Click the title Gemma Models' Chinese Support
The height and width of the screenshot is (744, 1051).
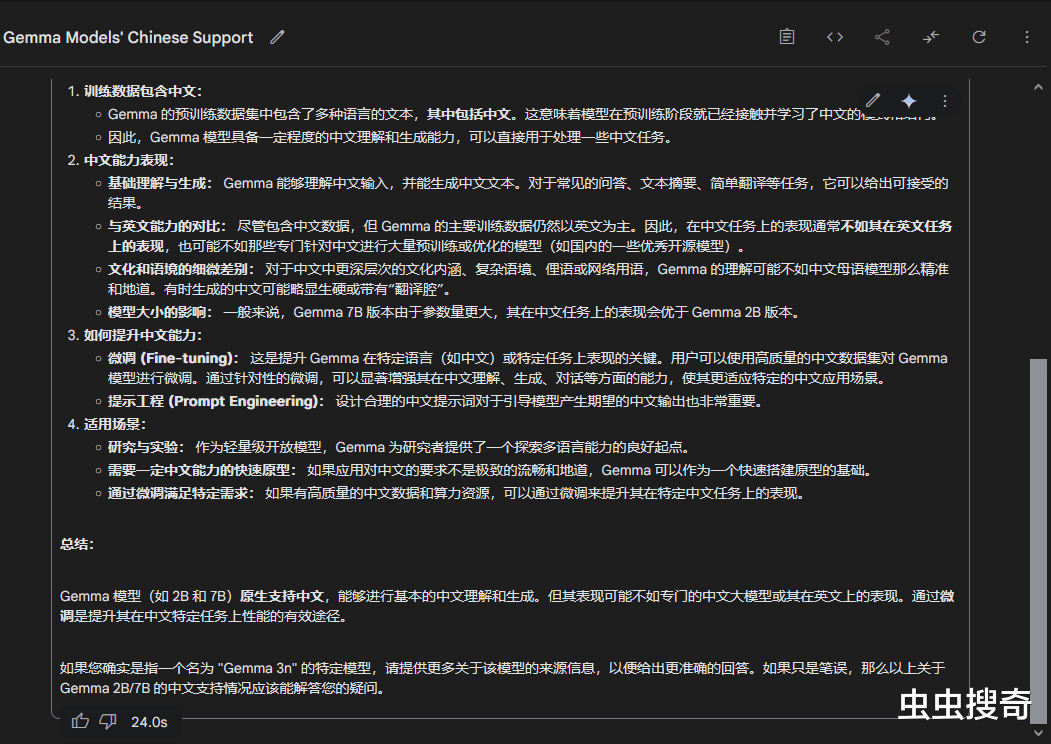click(x=128, y=38)
